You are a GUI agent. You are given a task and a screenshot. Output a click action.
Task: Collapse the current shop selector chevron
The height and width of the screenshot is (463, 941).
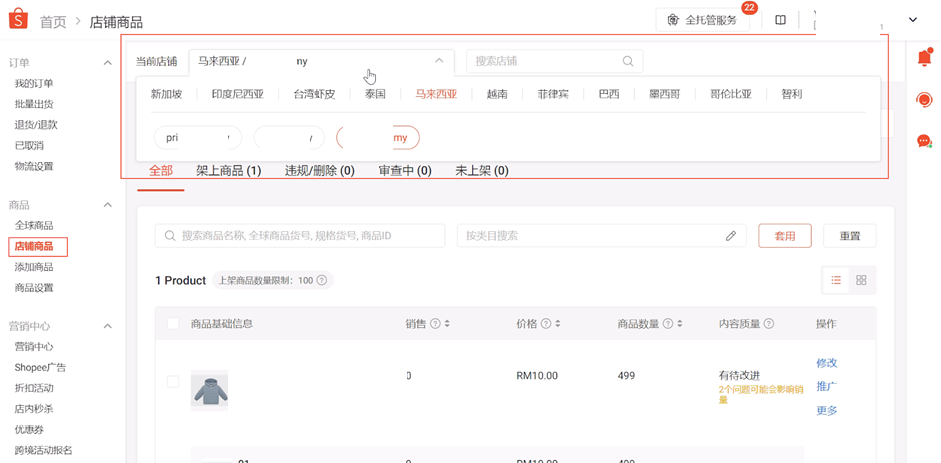tap(439, 61)
